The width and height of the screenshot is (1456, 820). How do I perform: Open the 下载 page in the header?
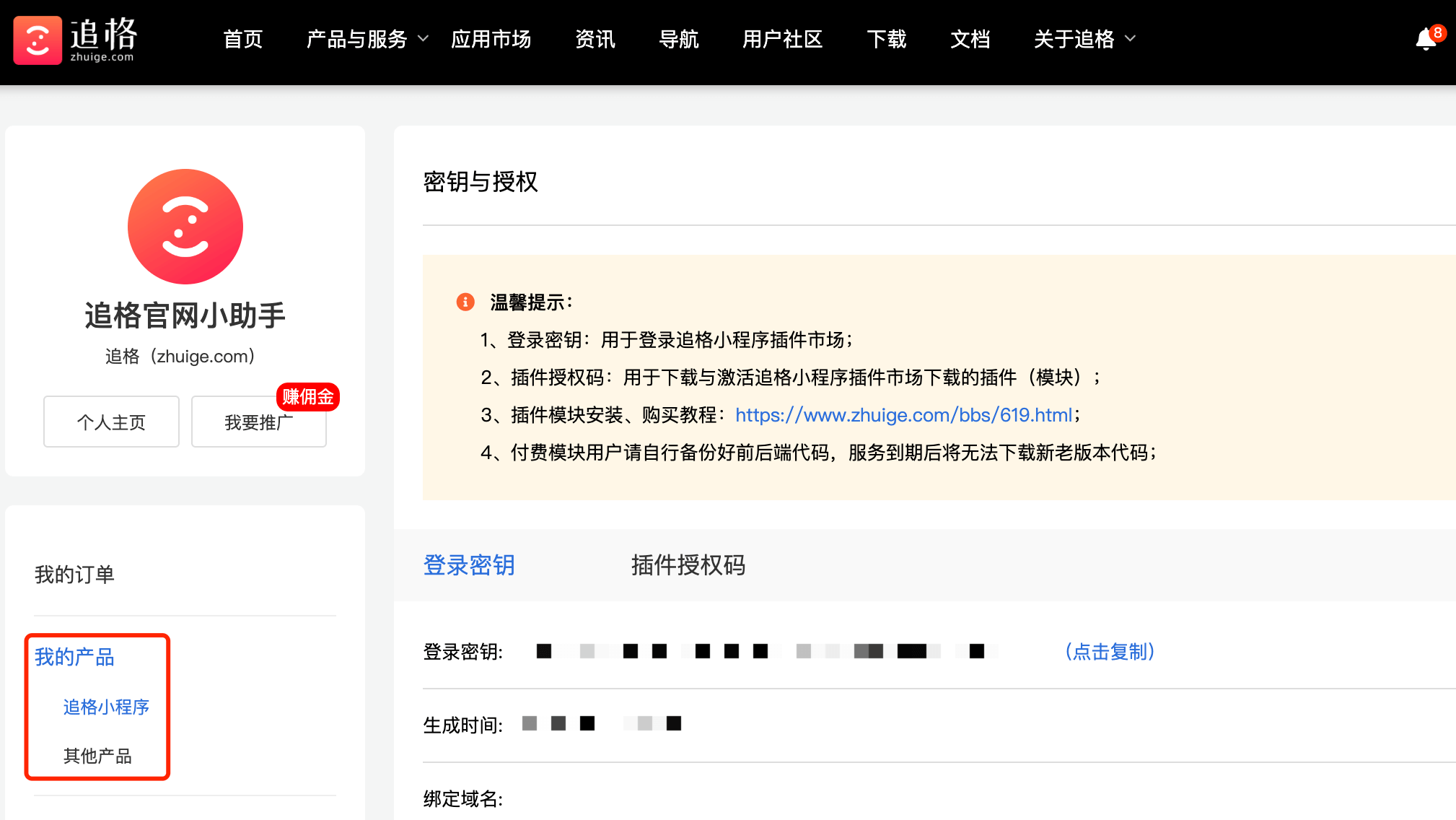tap(887, 39)
